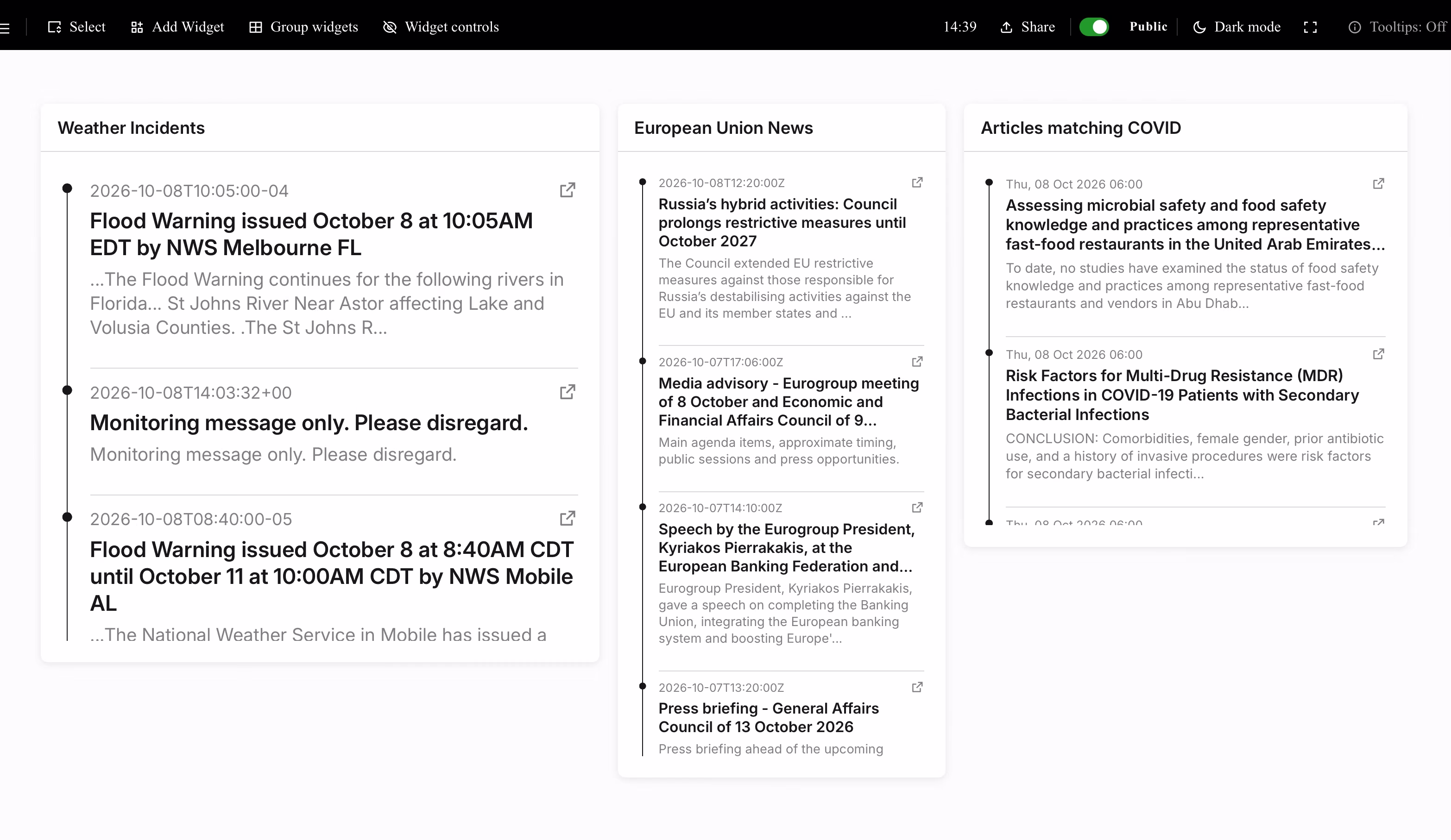Click the 14:39 clock display
Image resolution: width=1451 pixels, height=840 pixels.
point(960,27)
